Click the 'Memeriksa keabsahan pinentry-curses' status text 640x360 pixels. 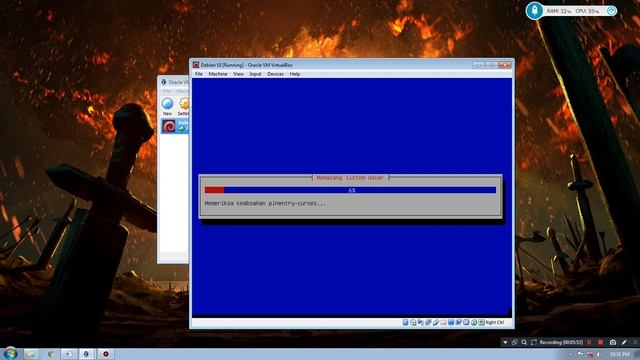pos(265,203)
